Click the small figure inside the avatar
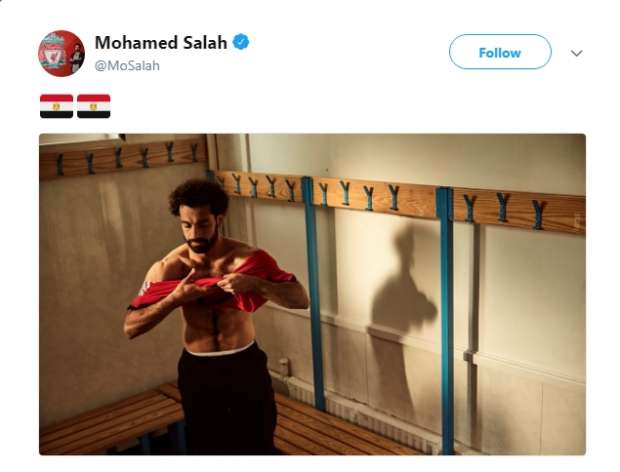The height and width of the screenshot is (472, 620). click(x=76, y=57)
